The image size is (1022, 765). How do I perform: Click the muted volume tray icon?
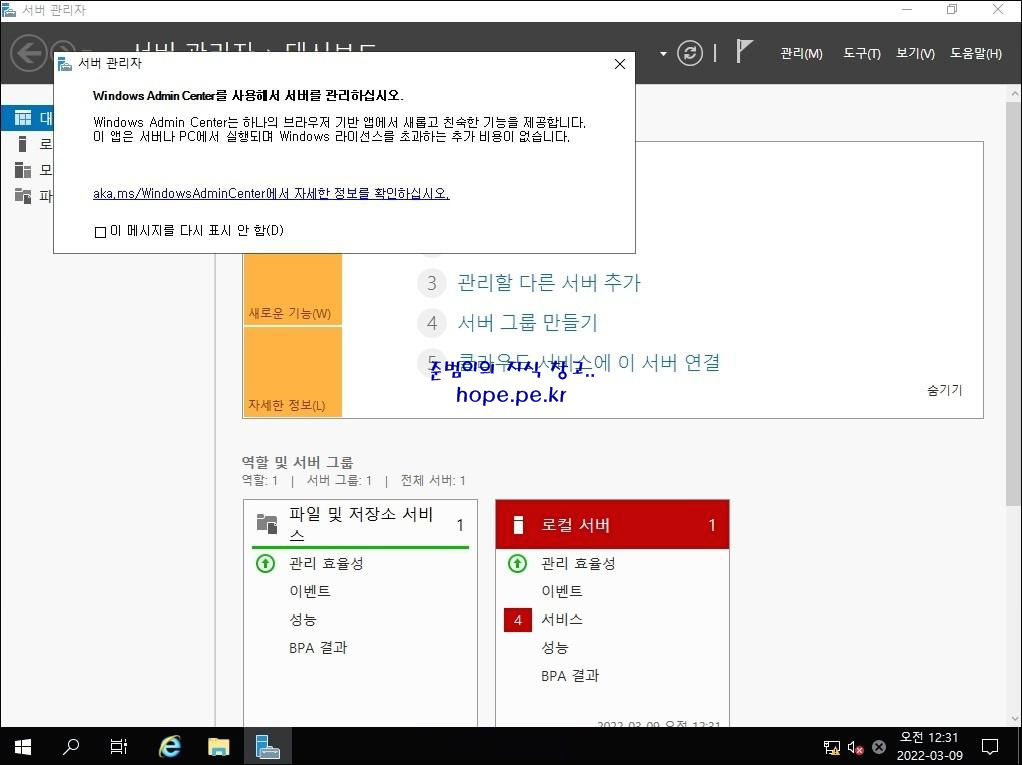click(x=855, y=747)
